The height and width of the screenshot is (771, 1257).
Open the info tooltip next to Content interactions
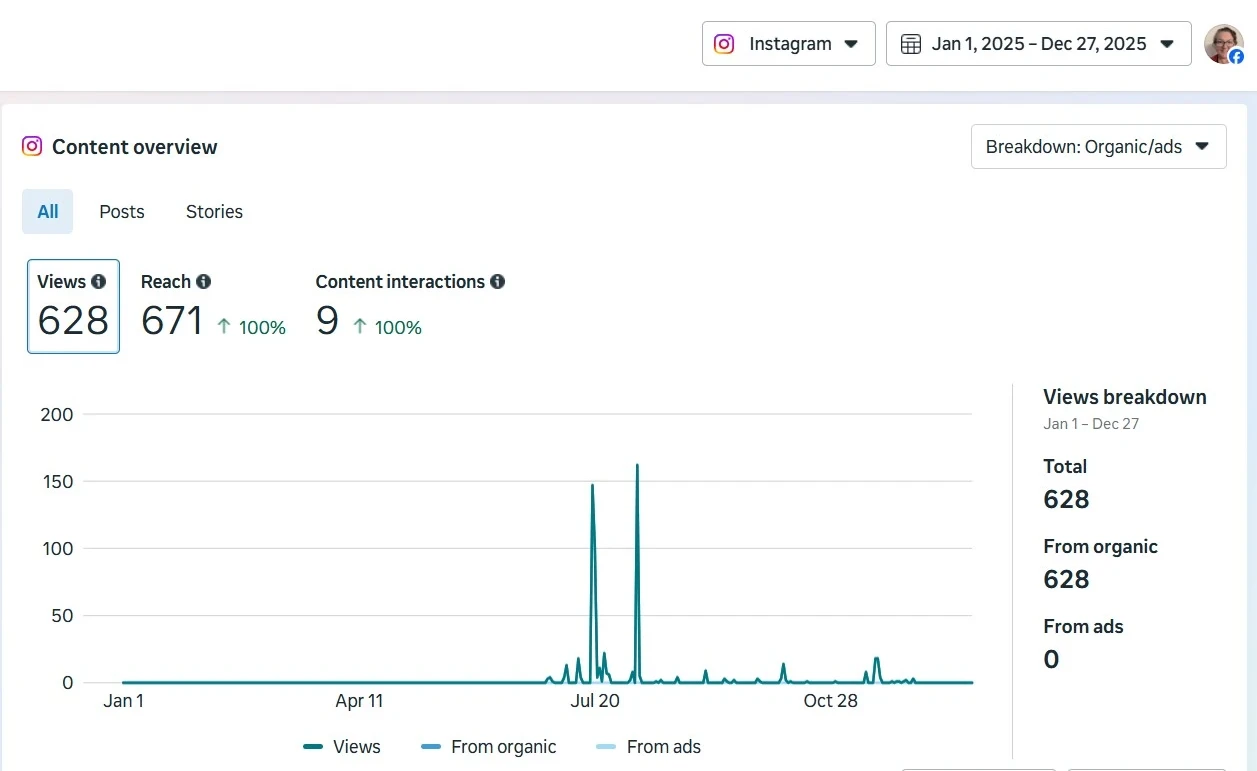[x=497, y=282]
